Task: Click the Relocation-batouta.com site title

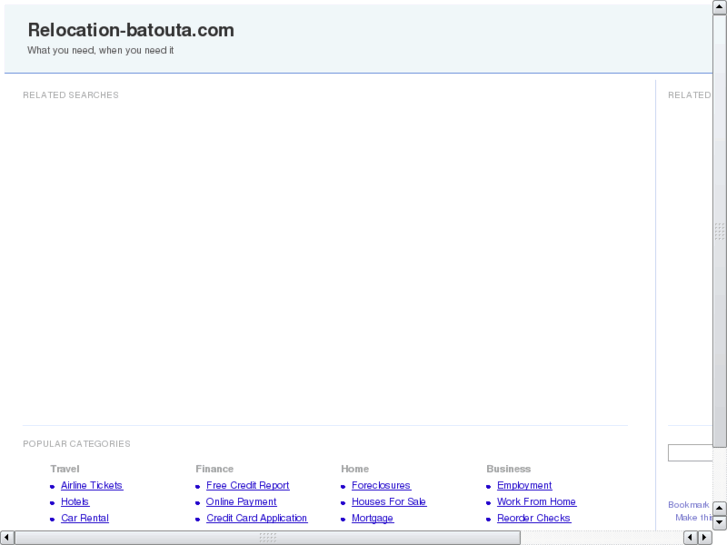Action: tap(131, 30)
